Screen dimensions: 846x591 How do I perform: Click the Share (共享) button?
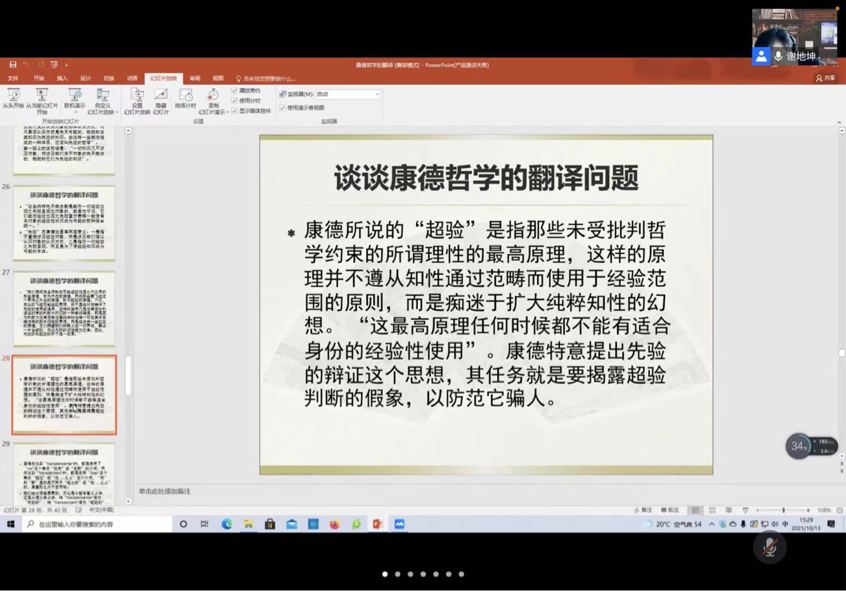coord(826,78)
